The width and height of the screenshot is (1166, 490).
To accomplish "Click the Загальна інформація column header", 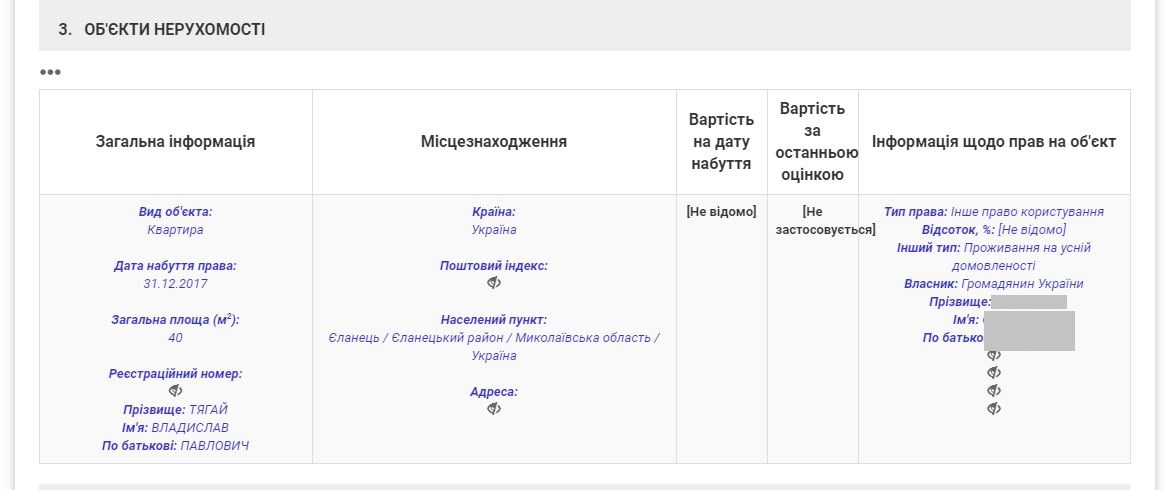I will pos(176,142).
